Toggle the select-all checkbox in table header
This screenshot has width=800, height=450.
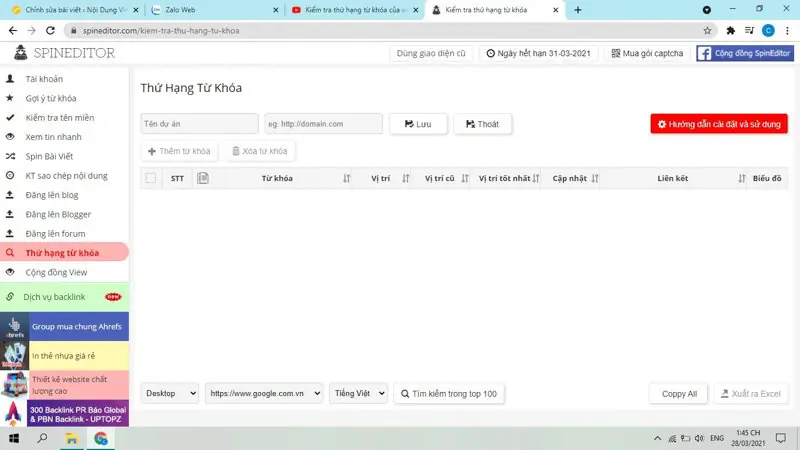point(151,178)
